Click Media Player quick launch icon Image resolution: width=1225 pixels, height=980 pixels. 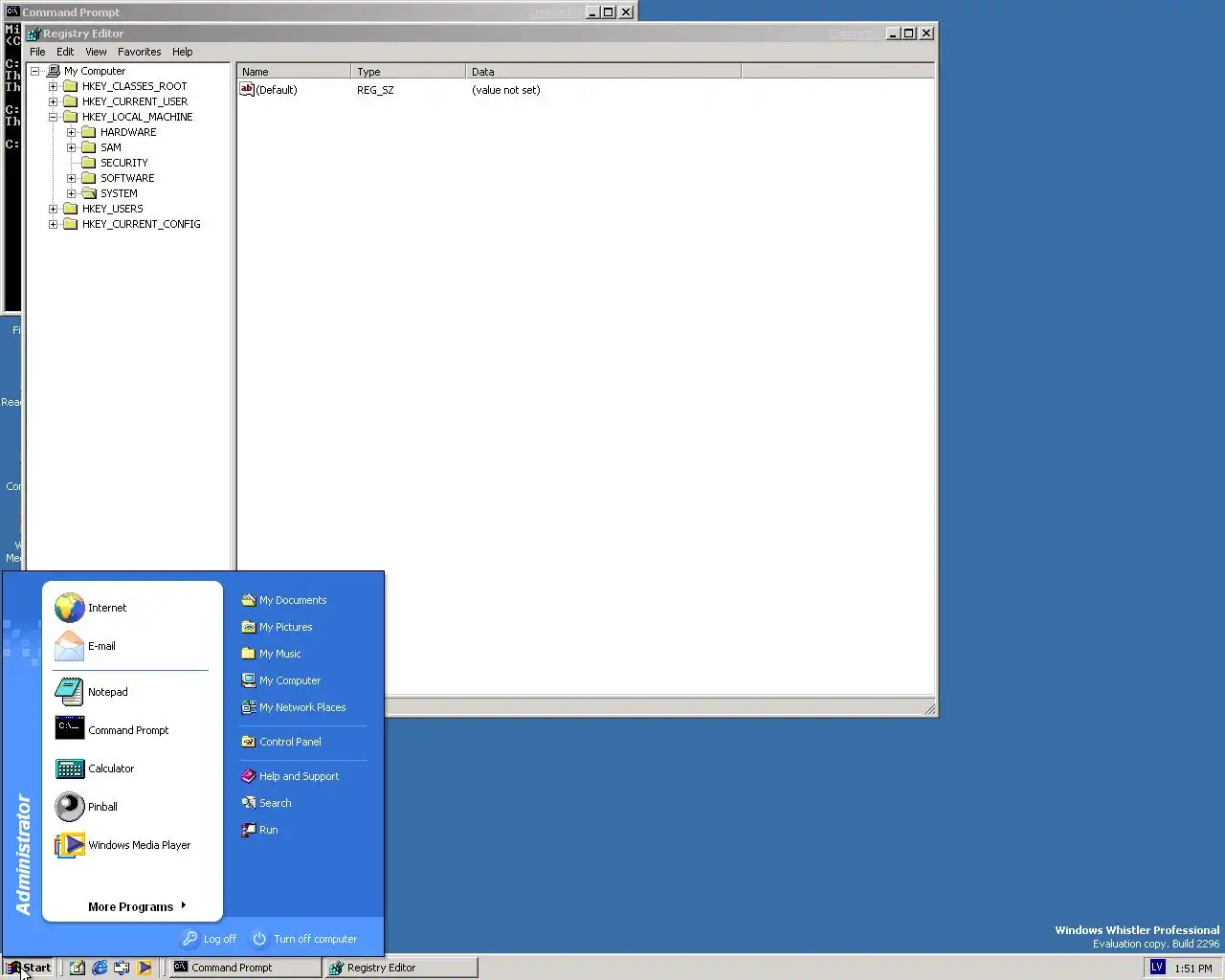(x=144, y=968)
